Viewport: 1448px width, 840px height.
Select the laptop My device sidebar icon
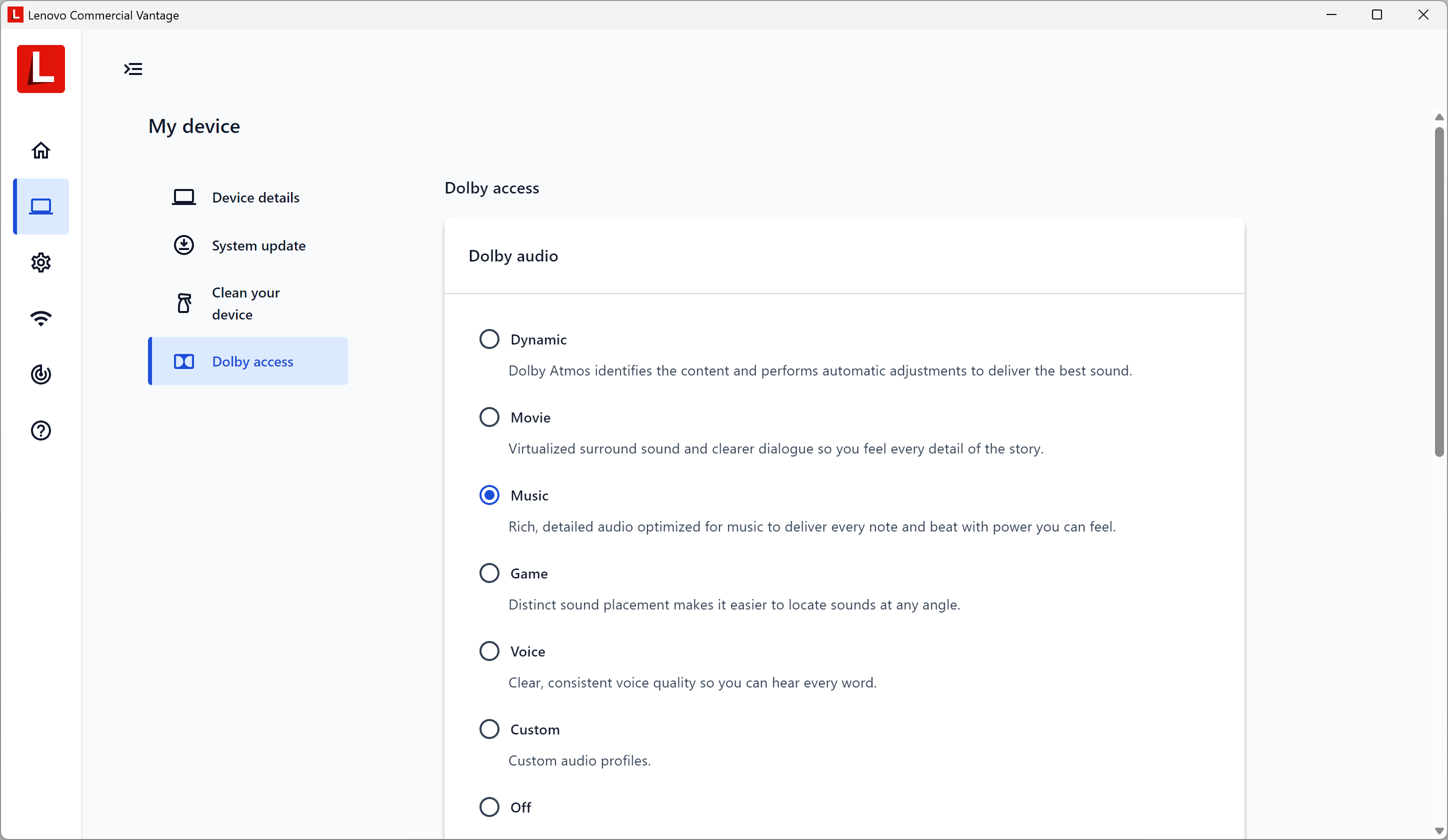coord(41,206)
